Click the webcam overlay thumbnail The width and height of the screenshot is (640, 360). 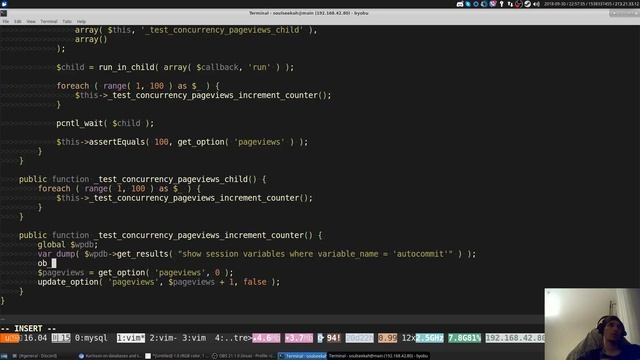tap(592, 324)
